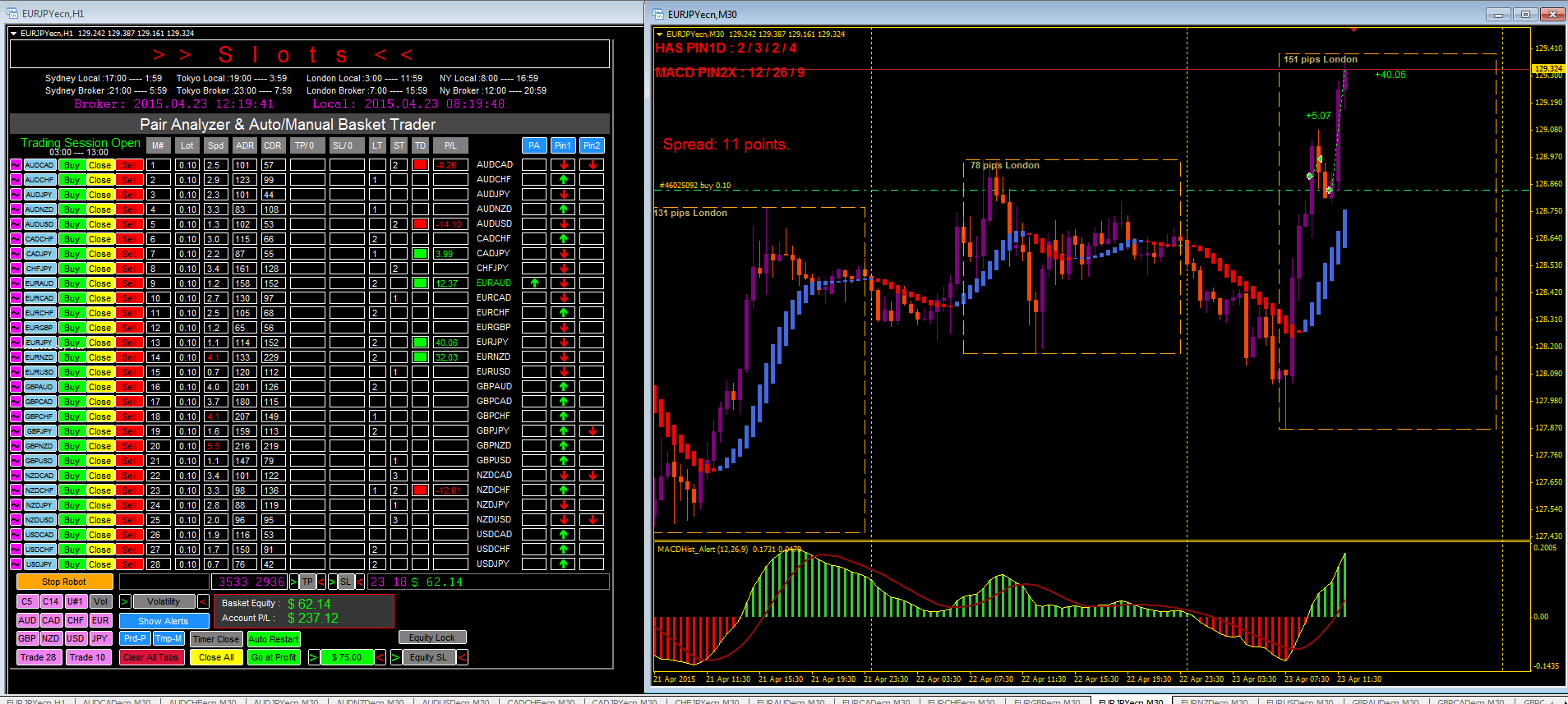Click the magenta tilde icon for GBPUSD
1568x704 pixels.
pyautogui.click(x=16, y=461)
